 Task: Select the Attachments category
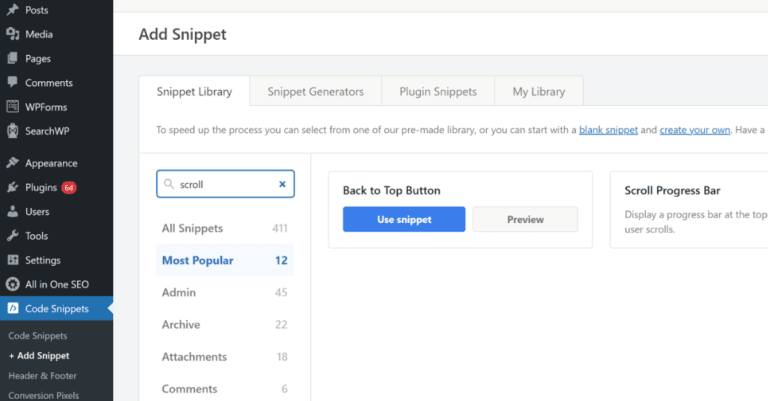(x=225, y=356)
